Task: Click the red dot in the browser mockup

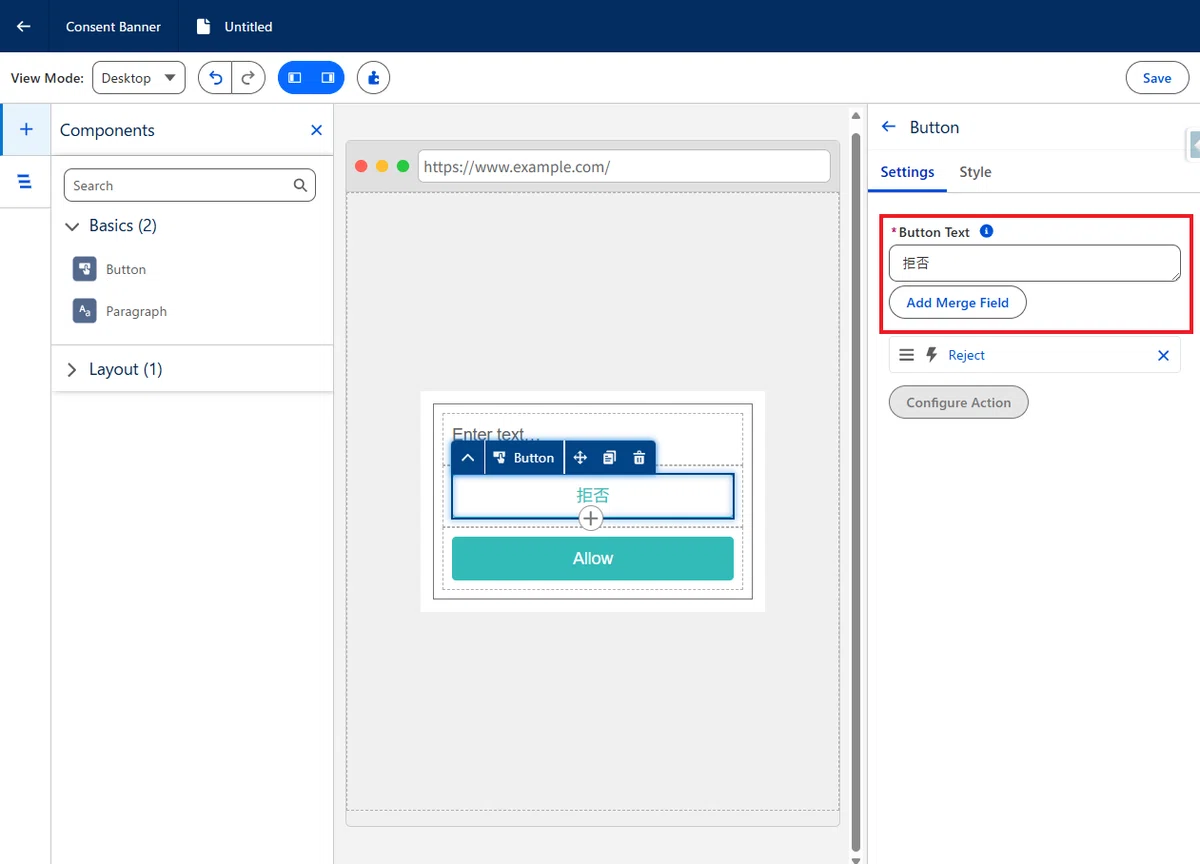Action: (x=362, y=166)
